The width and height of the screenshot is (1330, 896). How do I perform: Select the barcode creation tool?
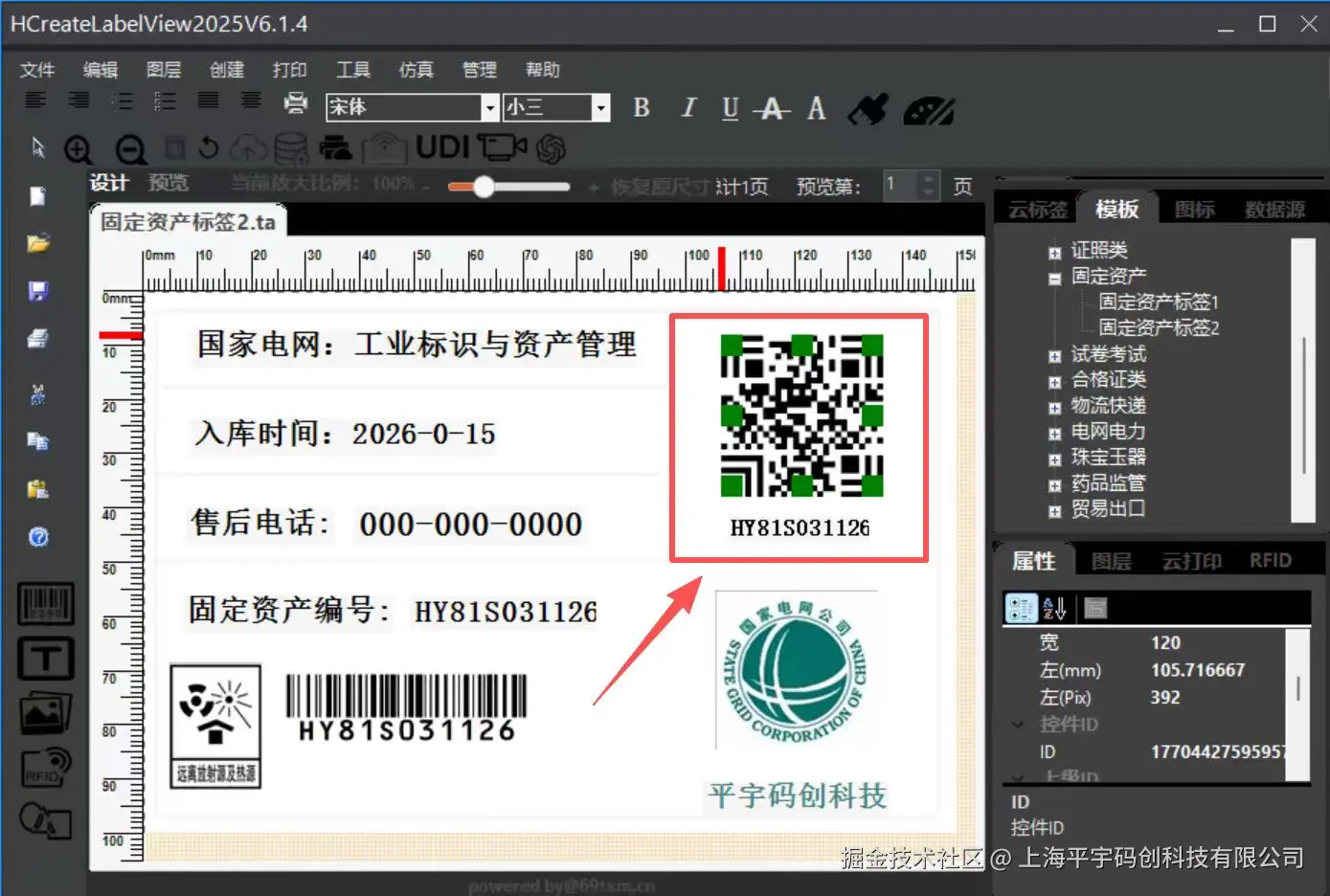pyautogui.click(x=46, y=605)
